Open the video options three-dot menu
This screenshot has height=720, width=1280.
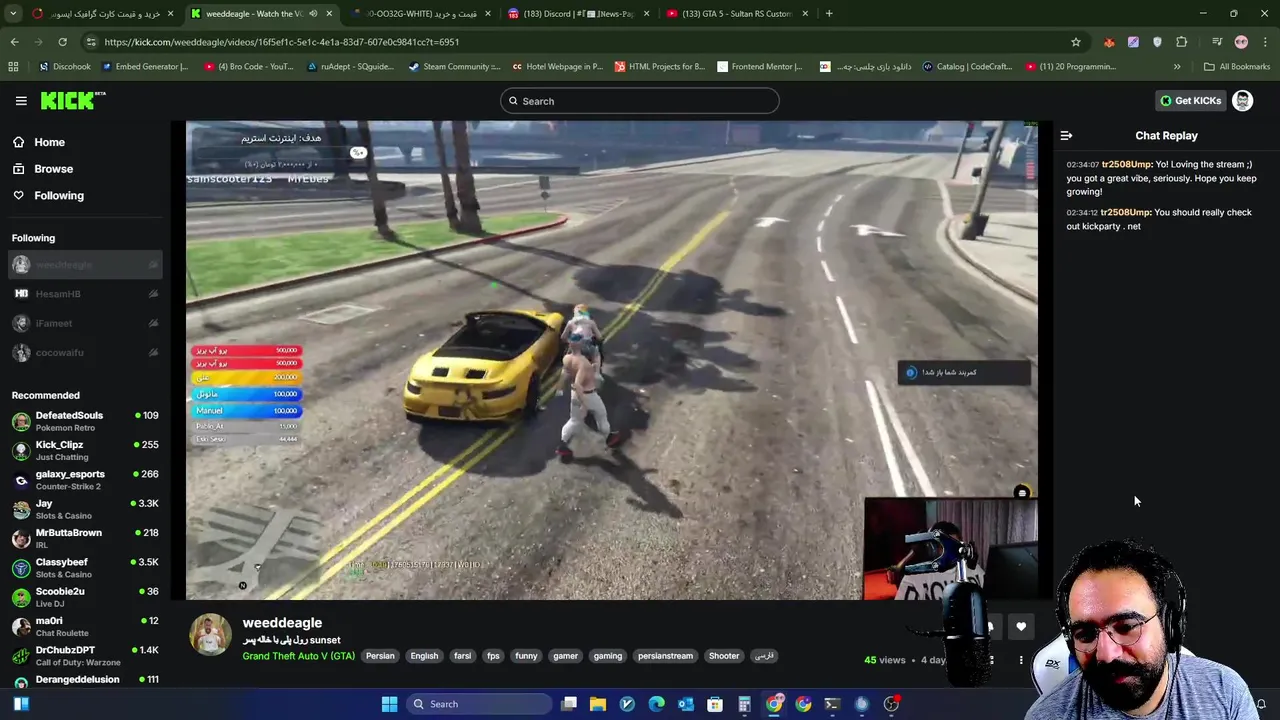pyautogui.click(x=1021, y=660)
